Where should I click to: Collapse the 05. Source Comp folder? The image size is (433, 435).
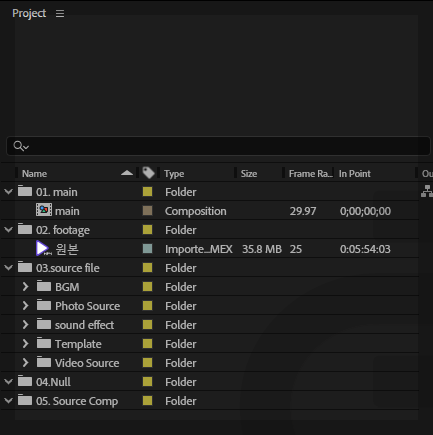click(8, 401)
